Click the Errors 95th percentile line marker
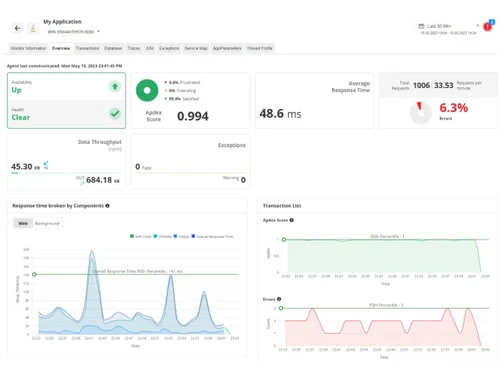This screenshot has width=500, height=375. 281,308
